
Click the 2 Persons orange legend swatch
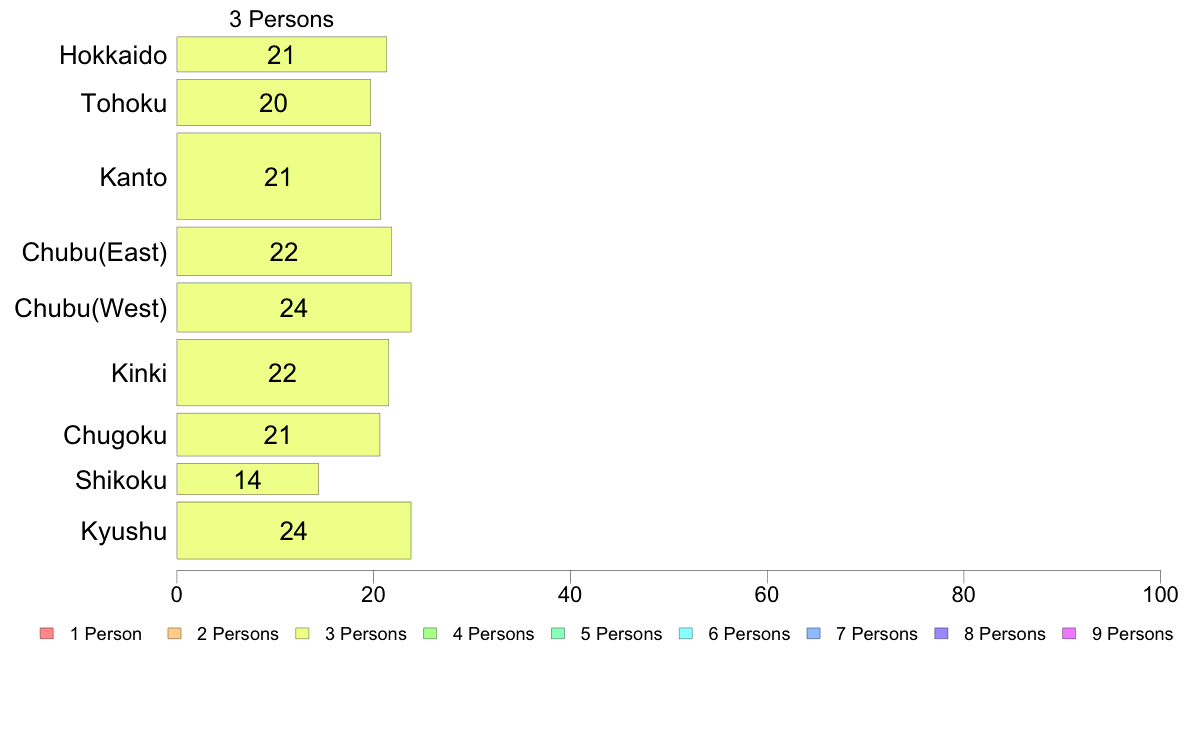174,634
